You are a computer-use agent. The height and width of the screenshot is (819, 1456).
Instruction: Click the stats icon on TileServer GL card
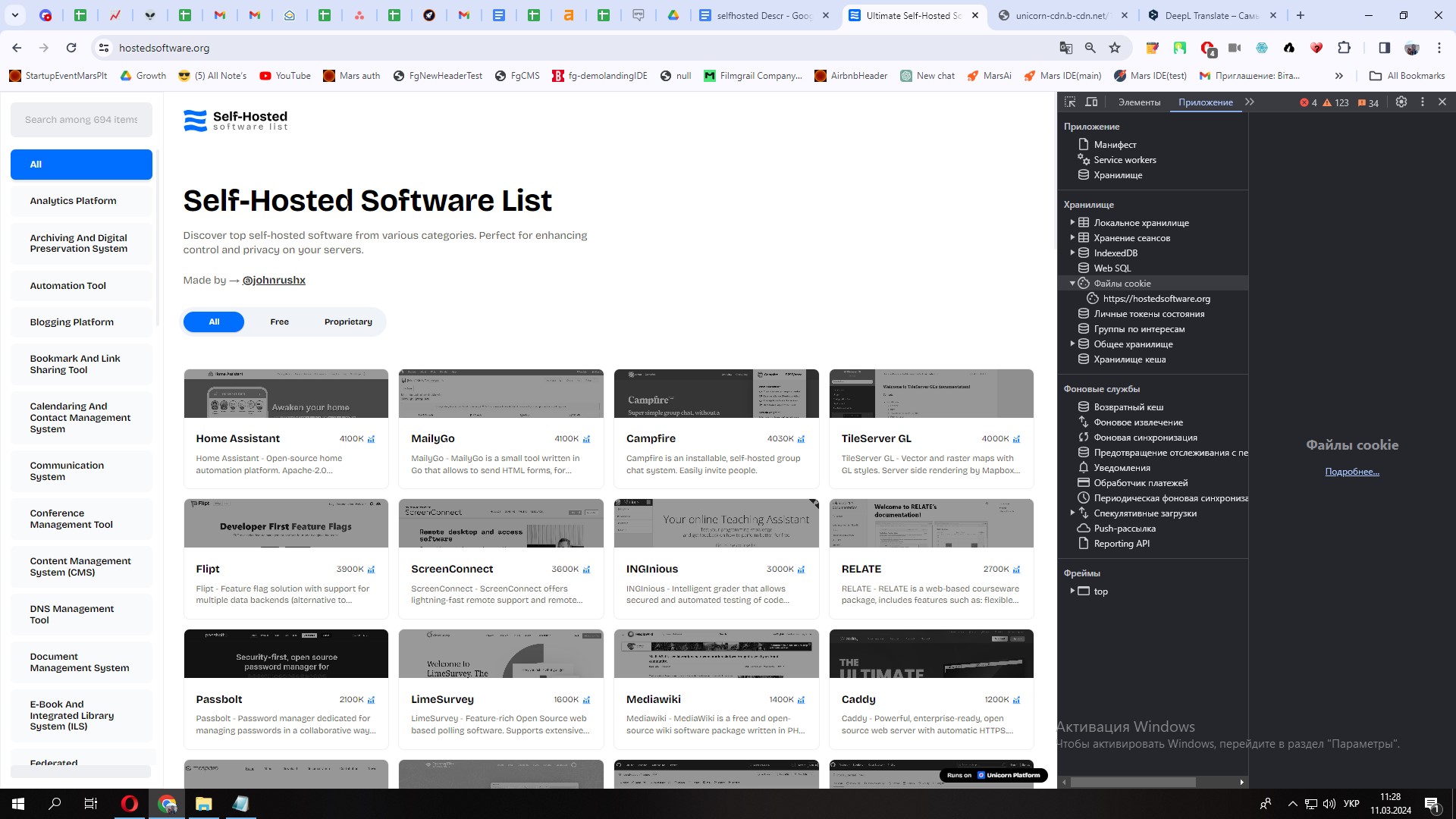point(1016,439)
